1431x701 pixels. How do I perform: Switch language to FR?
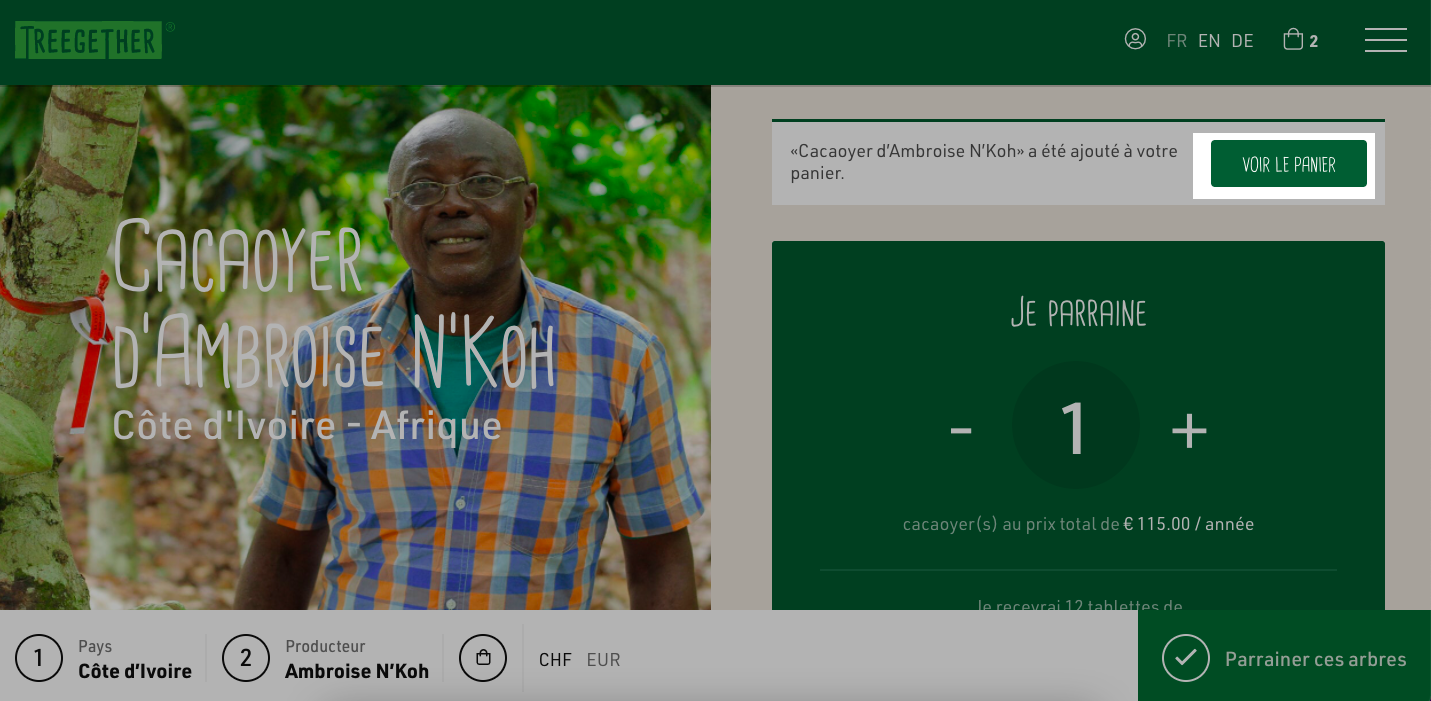pos(1177,41)
